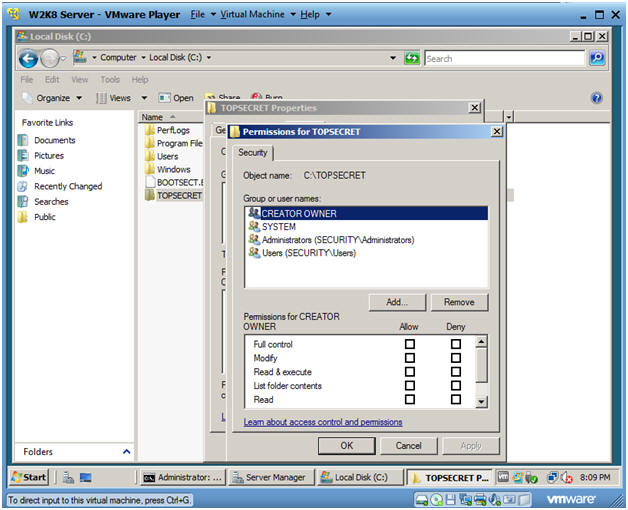Click the Add... button
The width and height of the screenshot is (628, 510).
(397, 302)
